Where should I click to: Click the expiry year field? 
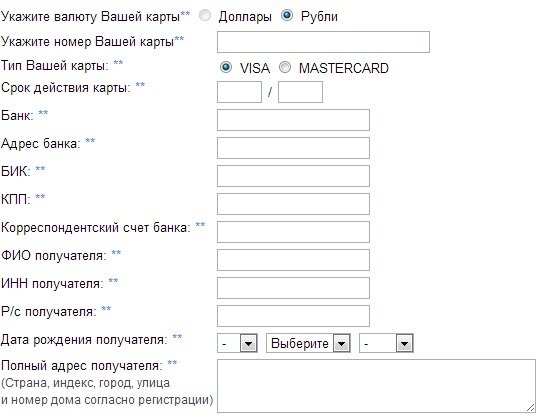click(x=301, y=92)
